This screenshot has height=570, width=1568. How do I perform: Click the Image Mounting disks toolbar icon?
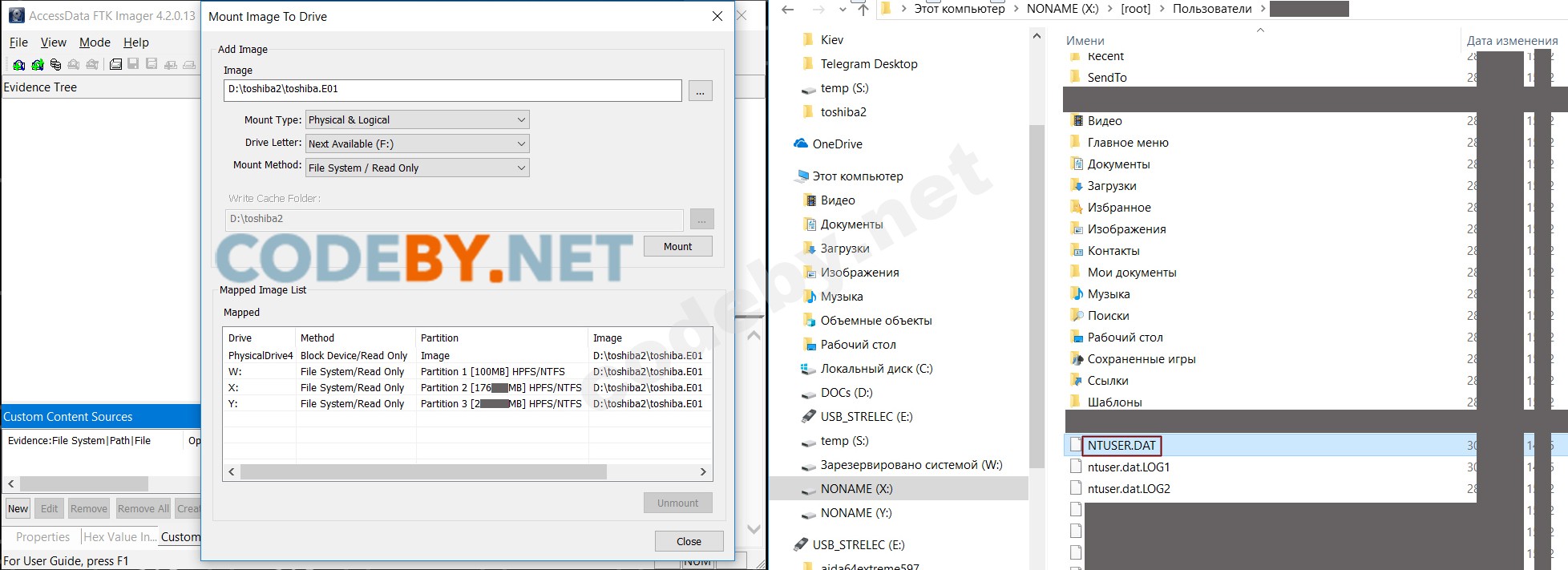(x=55, y=64)
